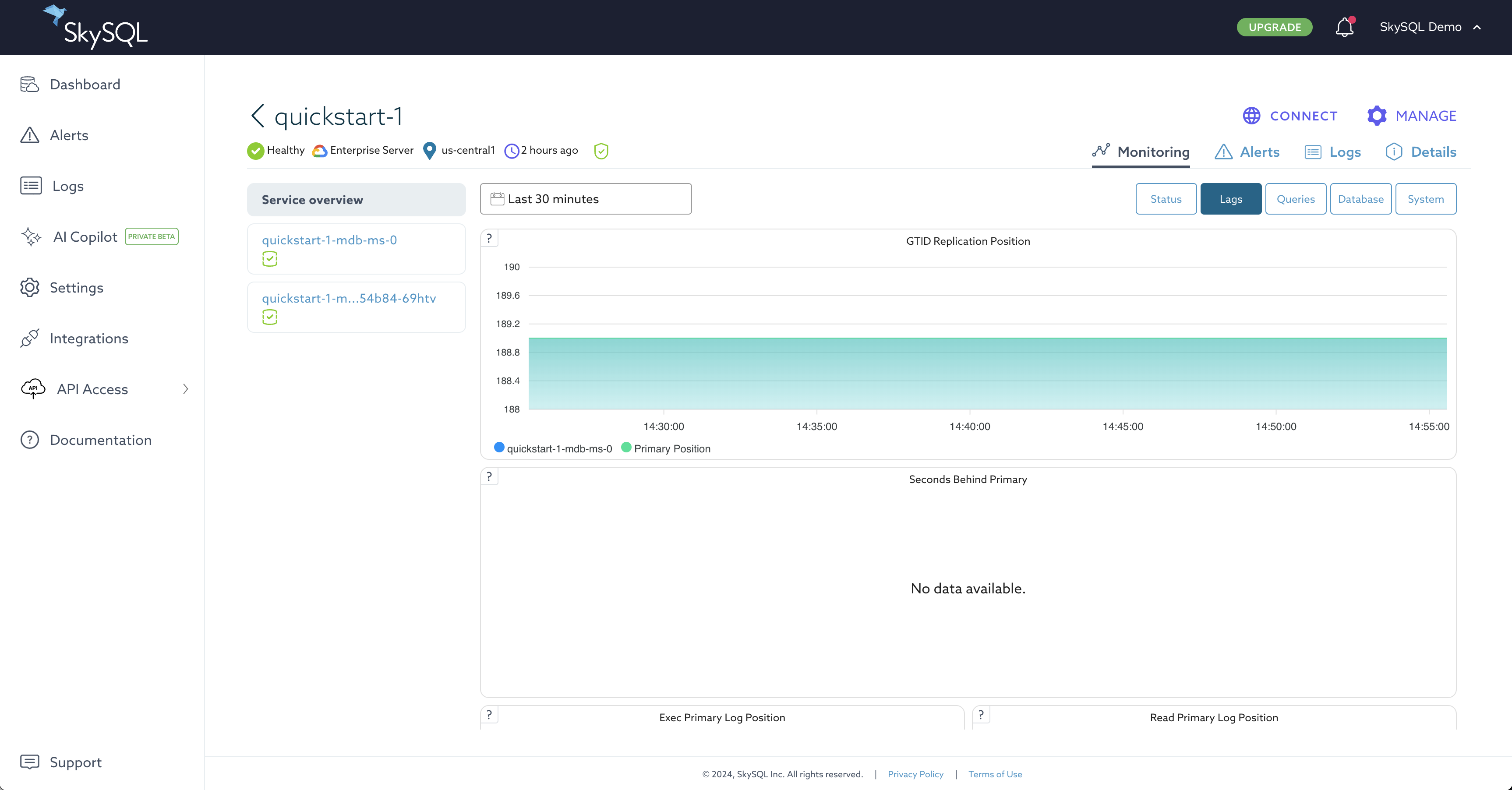Click inside the GTID Replication Position chart area
Screen dimensions: 1512x790
pos(987,338)
